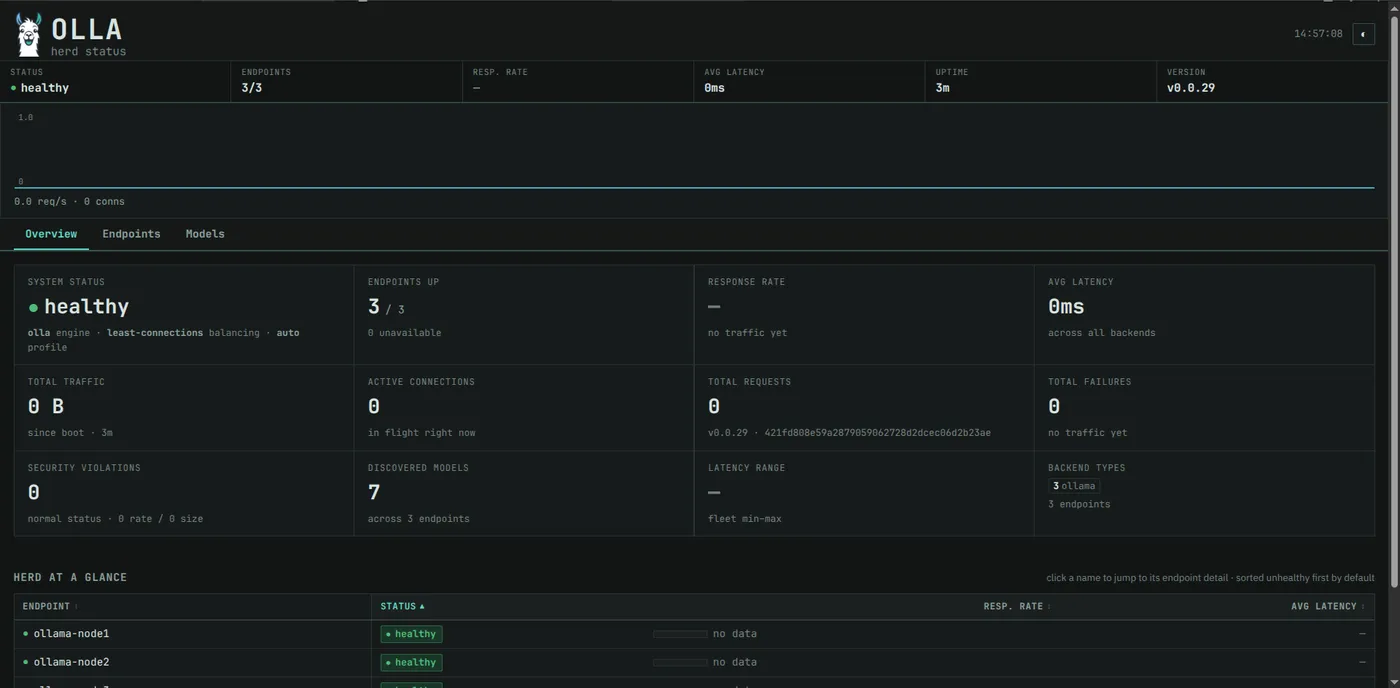The image size is (1400, 688).
Task: Click the page scrollbar up arrow
Action: point(1394,7)
